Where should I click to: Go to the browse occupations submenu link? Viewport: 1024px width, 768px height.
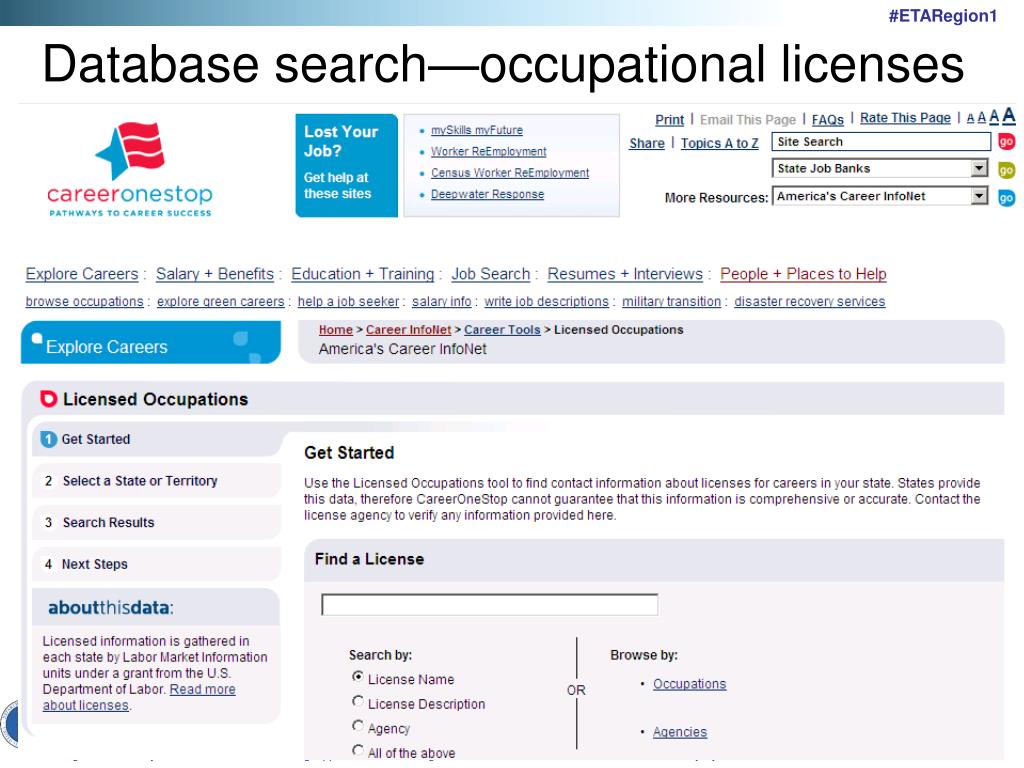click(84, 302)
